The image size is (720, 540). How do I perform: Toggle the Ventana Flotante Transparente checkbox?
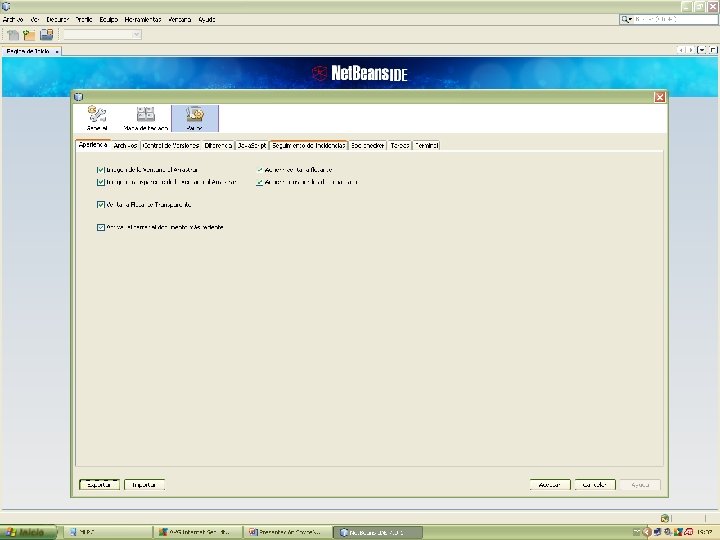tap(101, 205)
